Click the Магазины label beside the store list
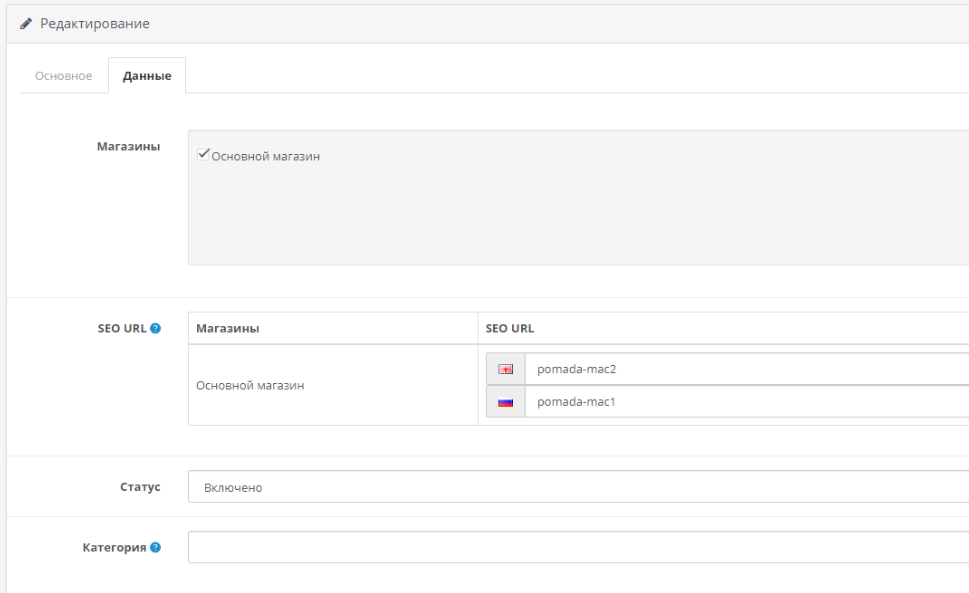The height and width of the screenshot is (593, 969). [x=128, y=147]
